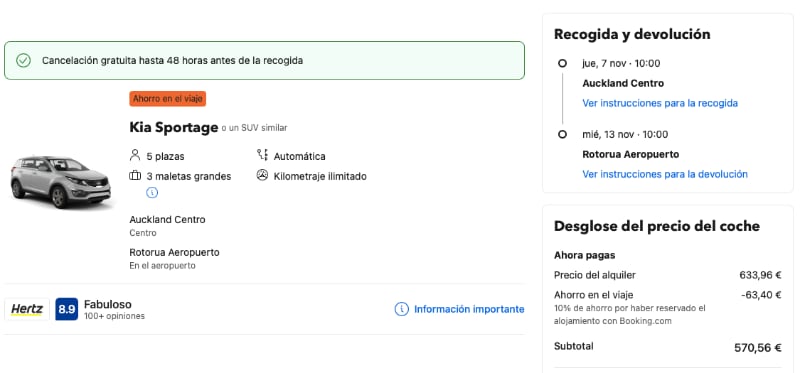
Task: Click 'Auckland Centro' in pickup panel
Action: coord(623,84)
